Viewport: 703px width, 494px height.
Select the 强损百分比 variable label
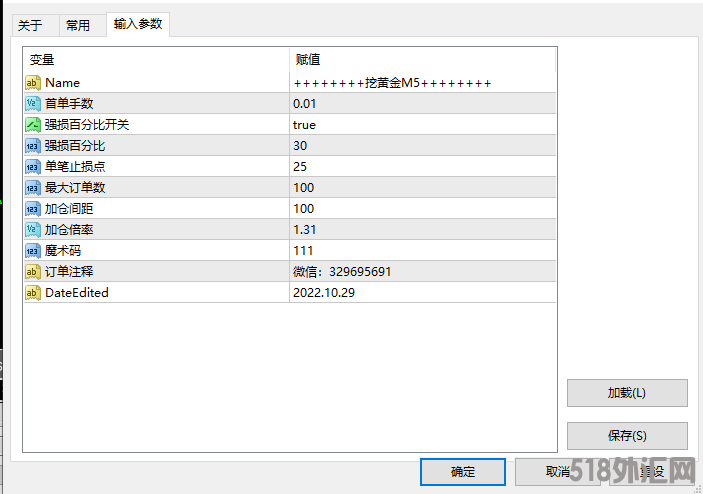click(x=75, y=146)
